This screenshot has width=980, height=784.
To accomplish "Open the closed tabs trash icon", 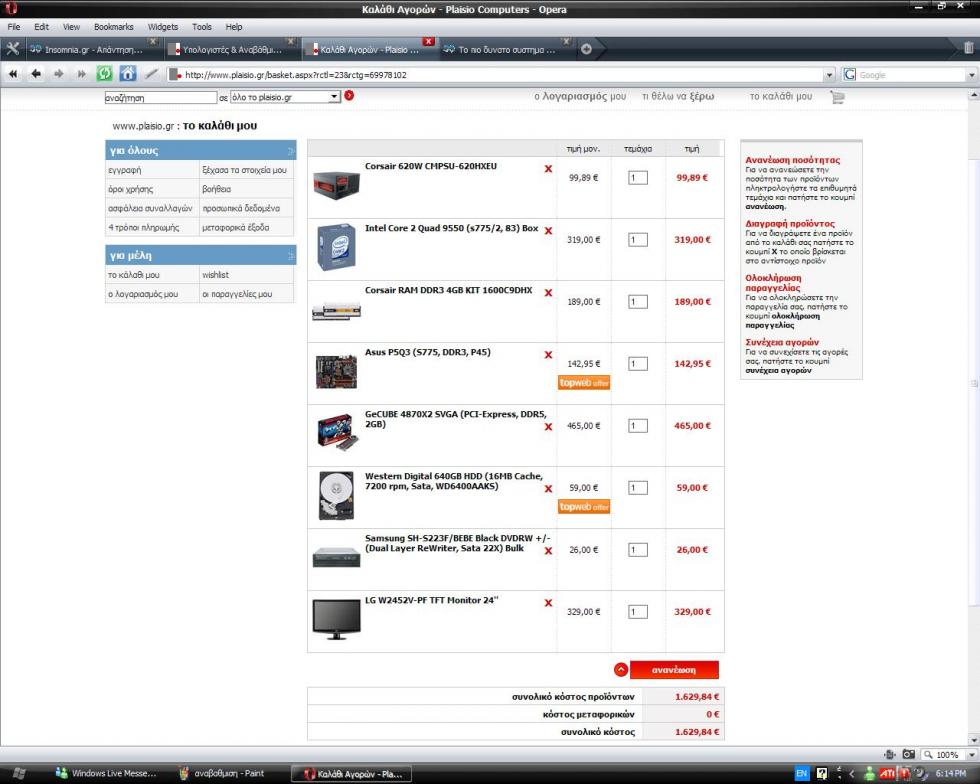I will (968, 48).
